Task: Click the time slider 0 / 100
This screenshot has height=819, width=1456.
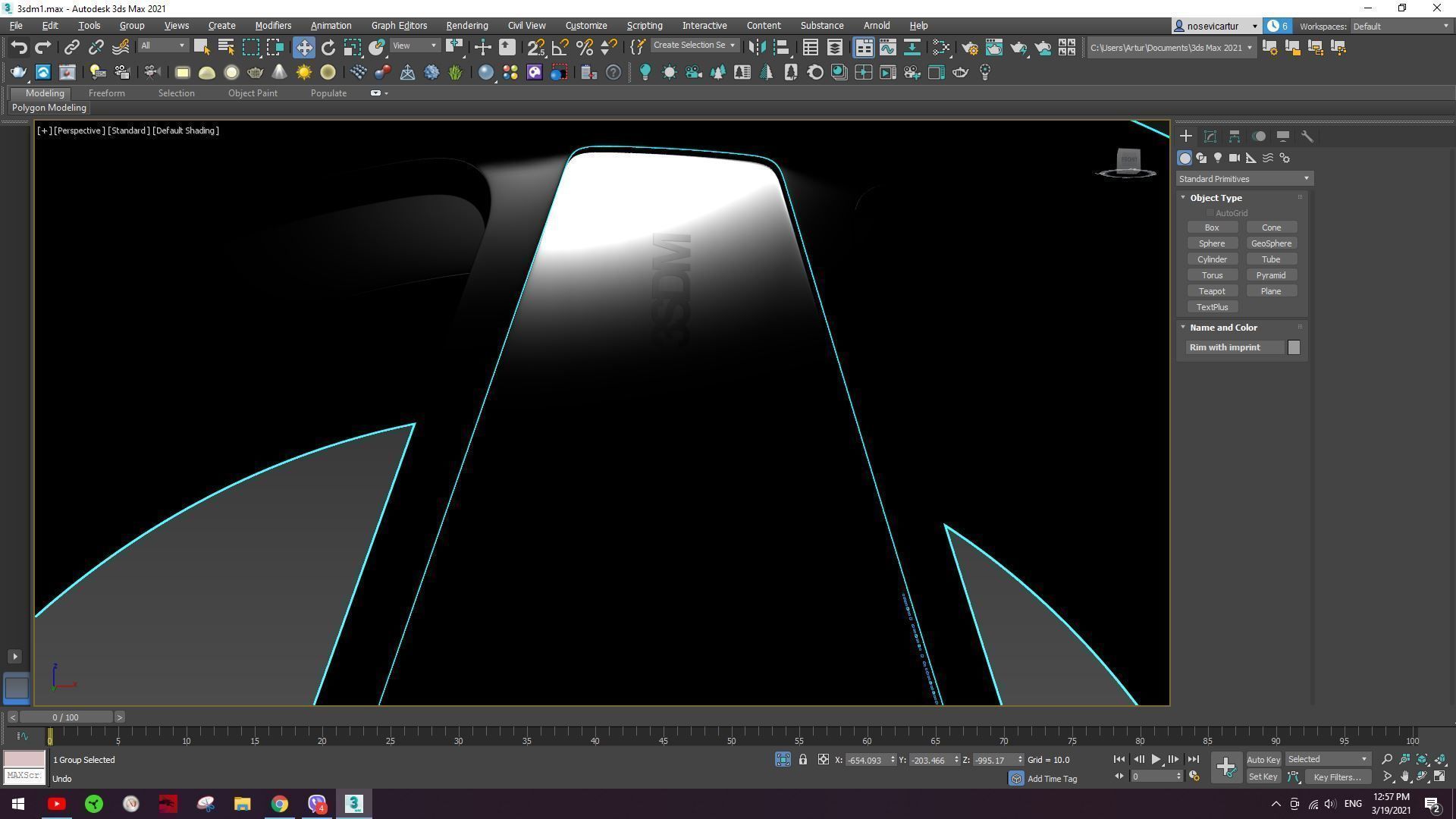Action: pos(66,717)
